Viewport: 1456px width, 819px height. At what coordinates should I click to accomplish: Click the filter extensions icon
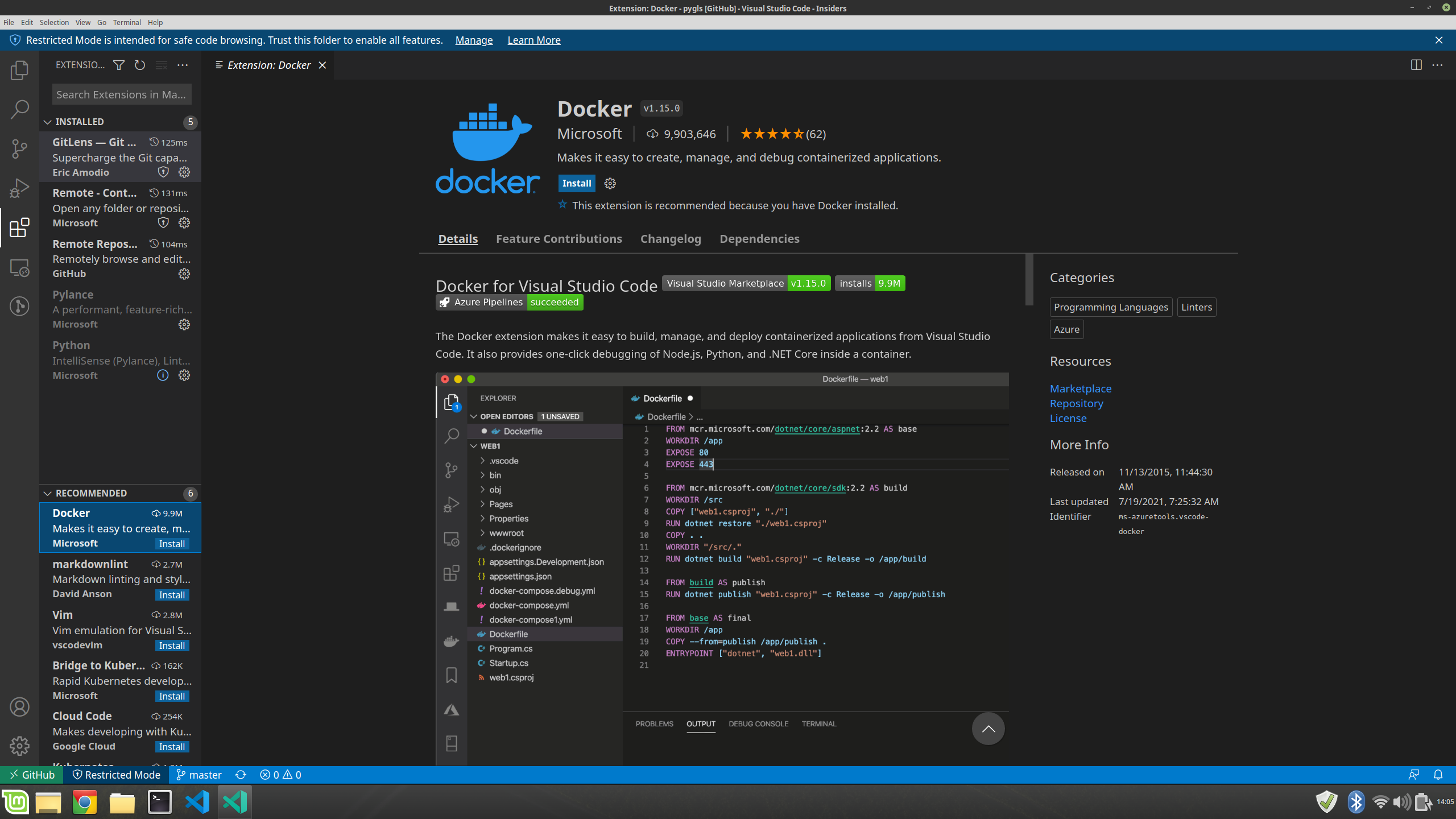coord(118,65)
